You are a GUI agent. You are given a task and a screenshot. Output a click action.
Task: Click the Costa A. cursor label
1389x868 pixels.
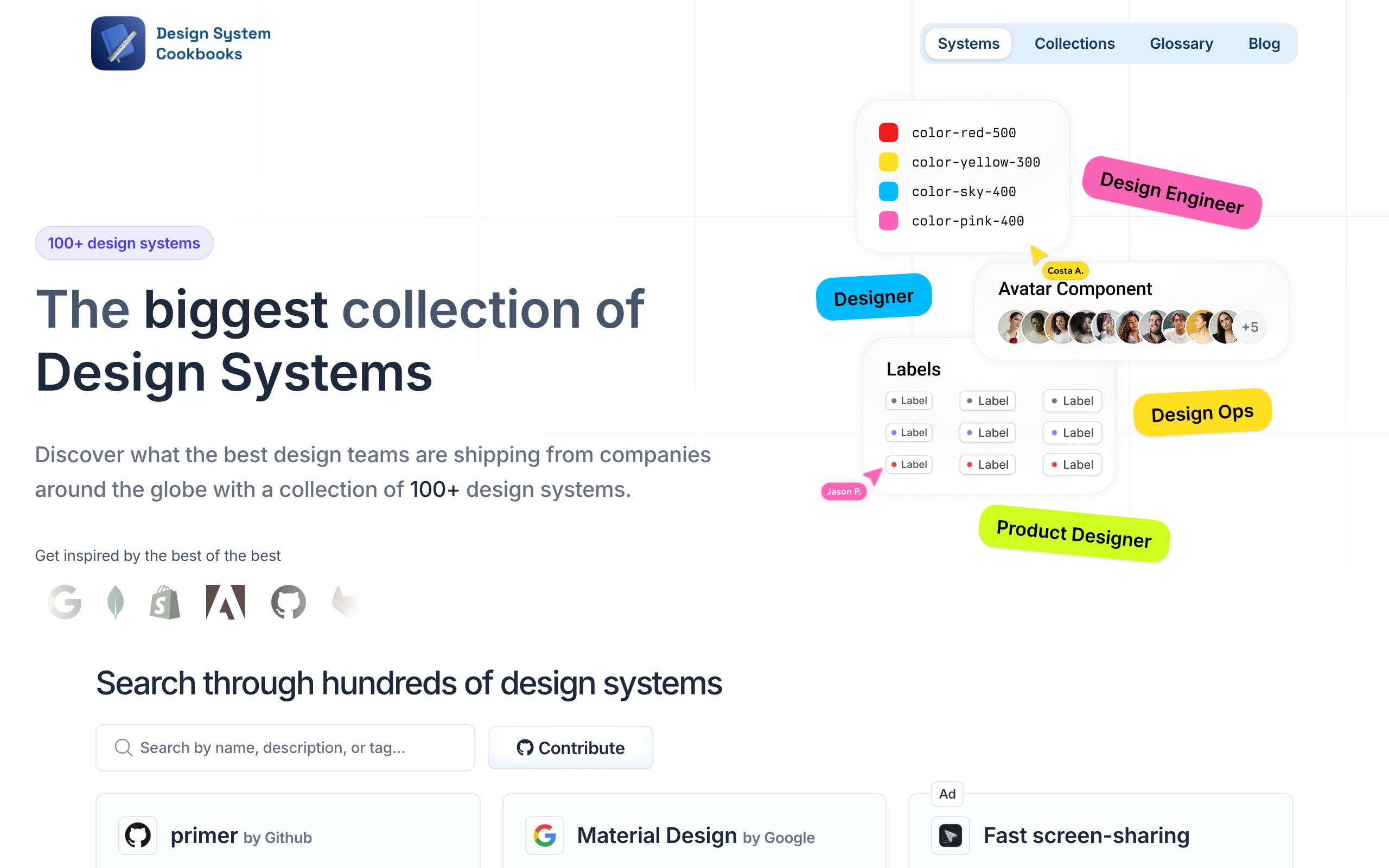coord(1065,270)
